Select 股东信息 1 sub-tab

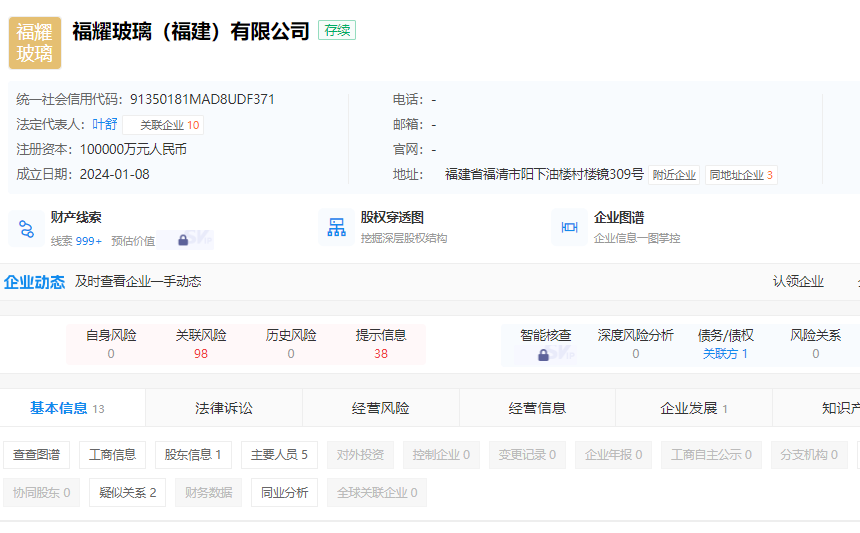(x=193, y=455)
